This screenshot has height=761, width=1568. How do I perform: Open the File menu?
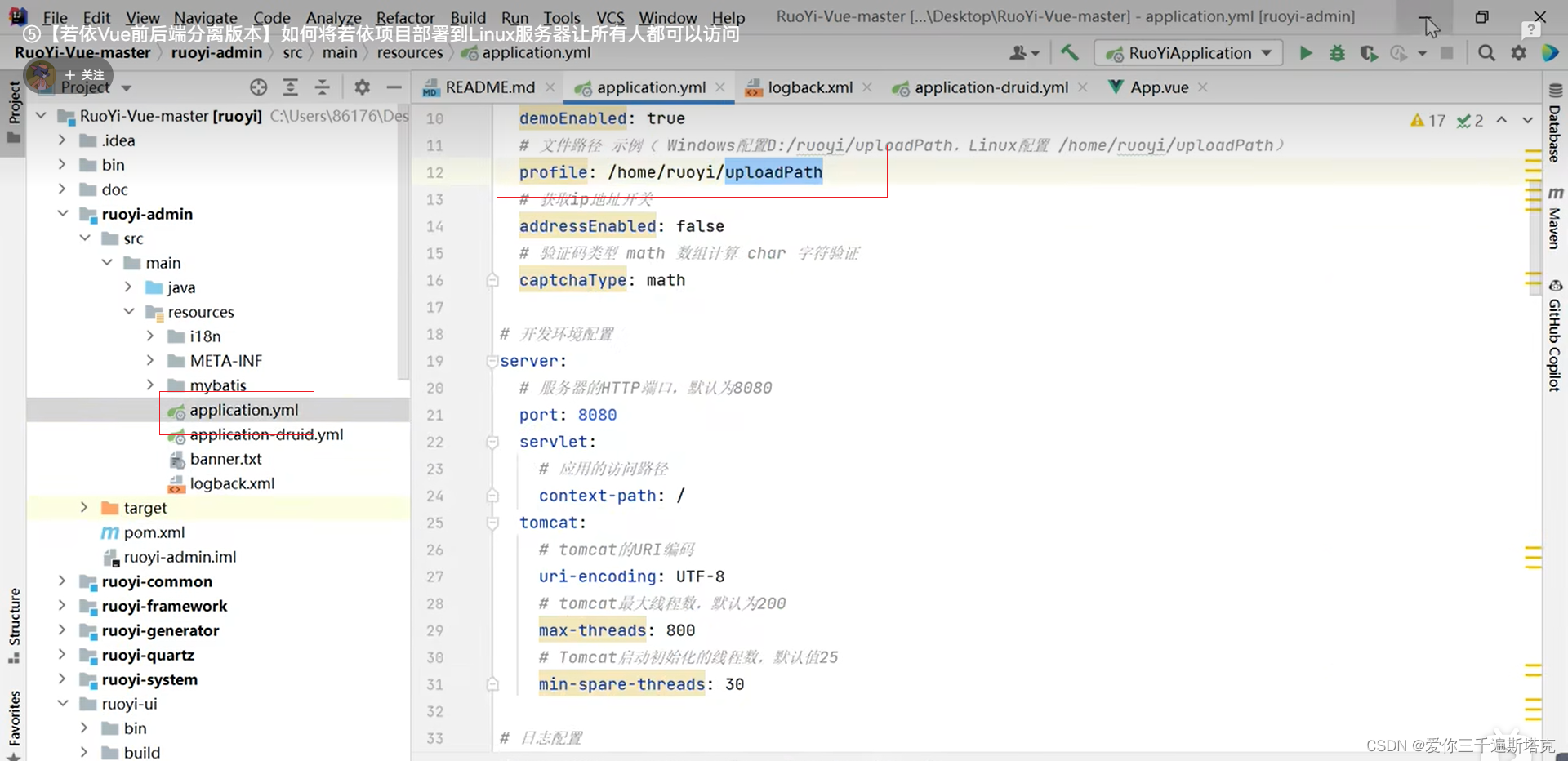click(x=55, y=17)
